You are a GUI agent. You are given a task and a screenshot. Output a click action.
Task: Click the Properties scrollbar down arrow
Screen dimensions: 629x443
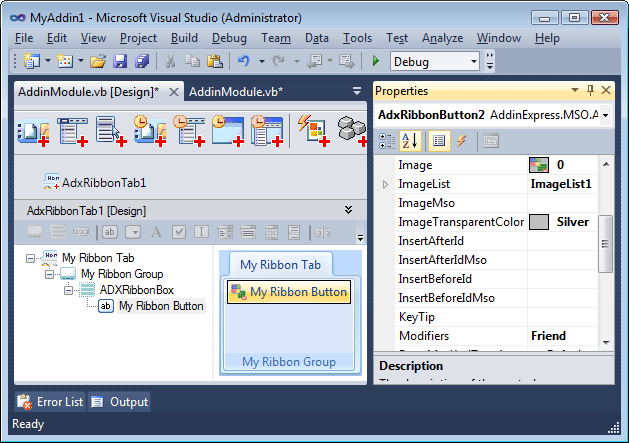[606, 343]
